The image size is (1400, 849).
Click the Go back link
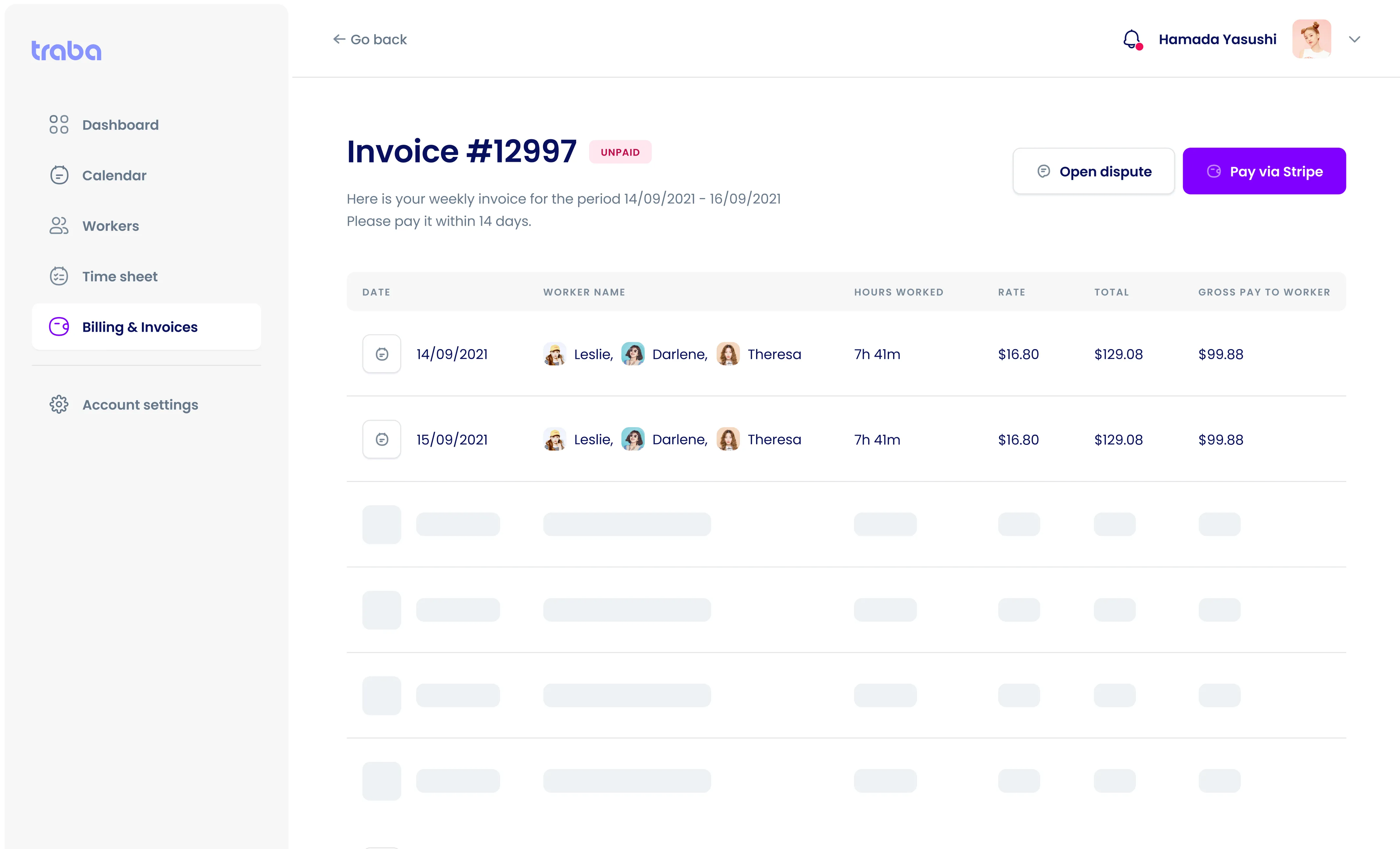click(x=379, y=39)
